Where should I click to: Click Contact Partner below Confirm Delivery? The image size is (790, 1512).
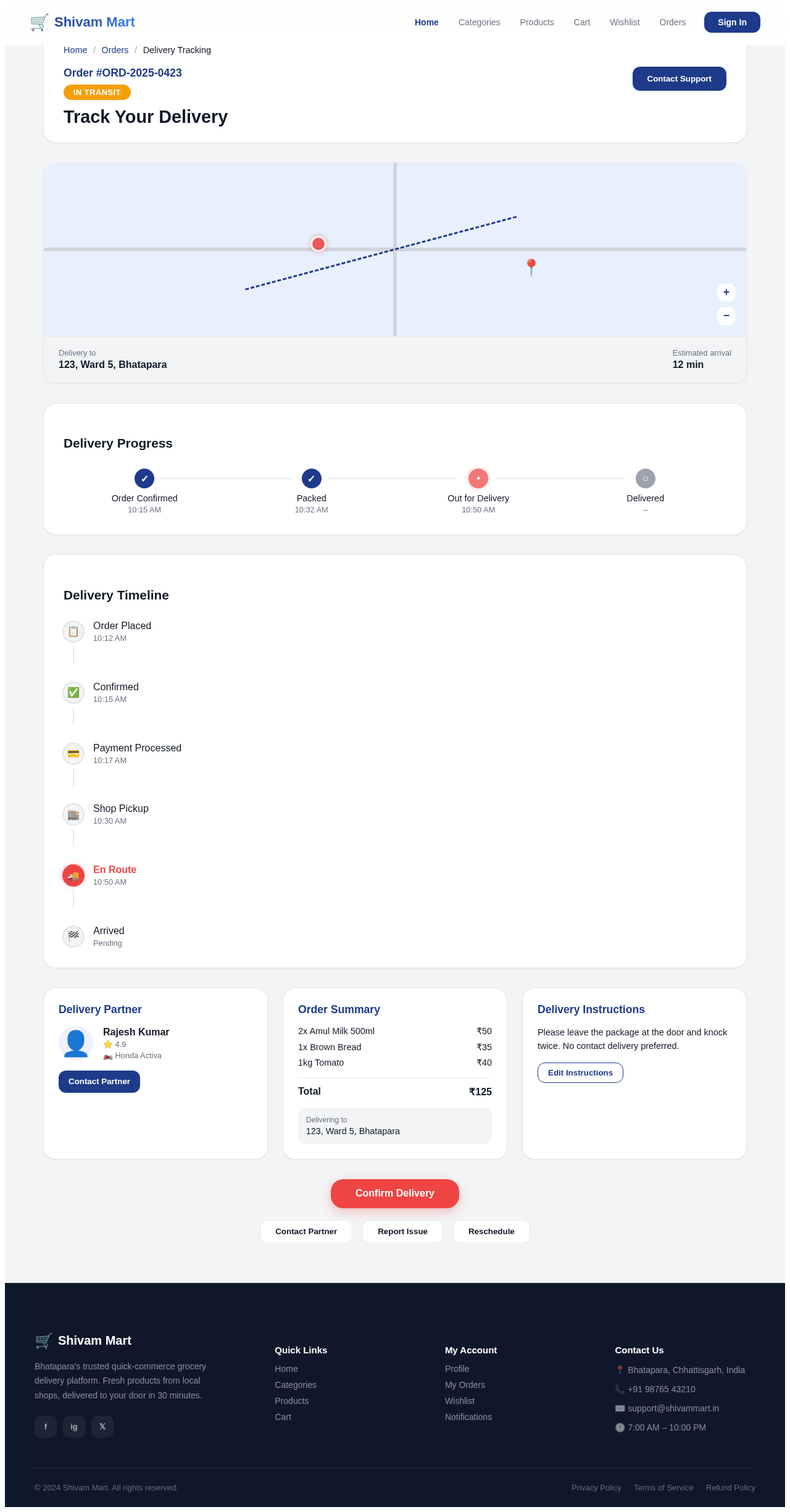point(306,1232)
